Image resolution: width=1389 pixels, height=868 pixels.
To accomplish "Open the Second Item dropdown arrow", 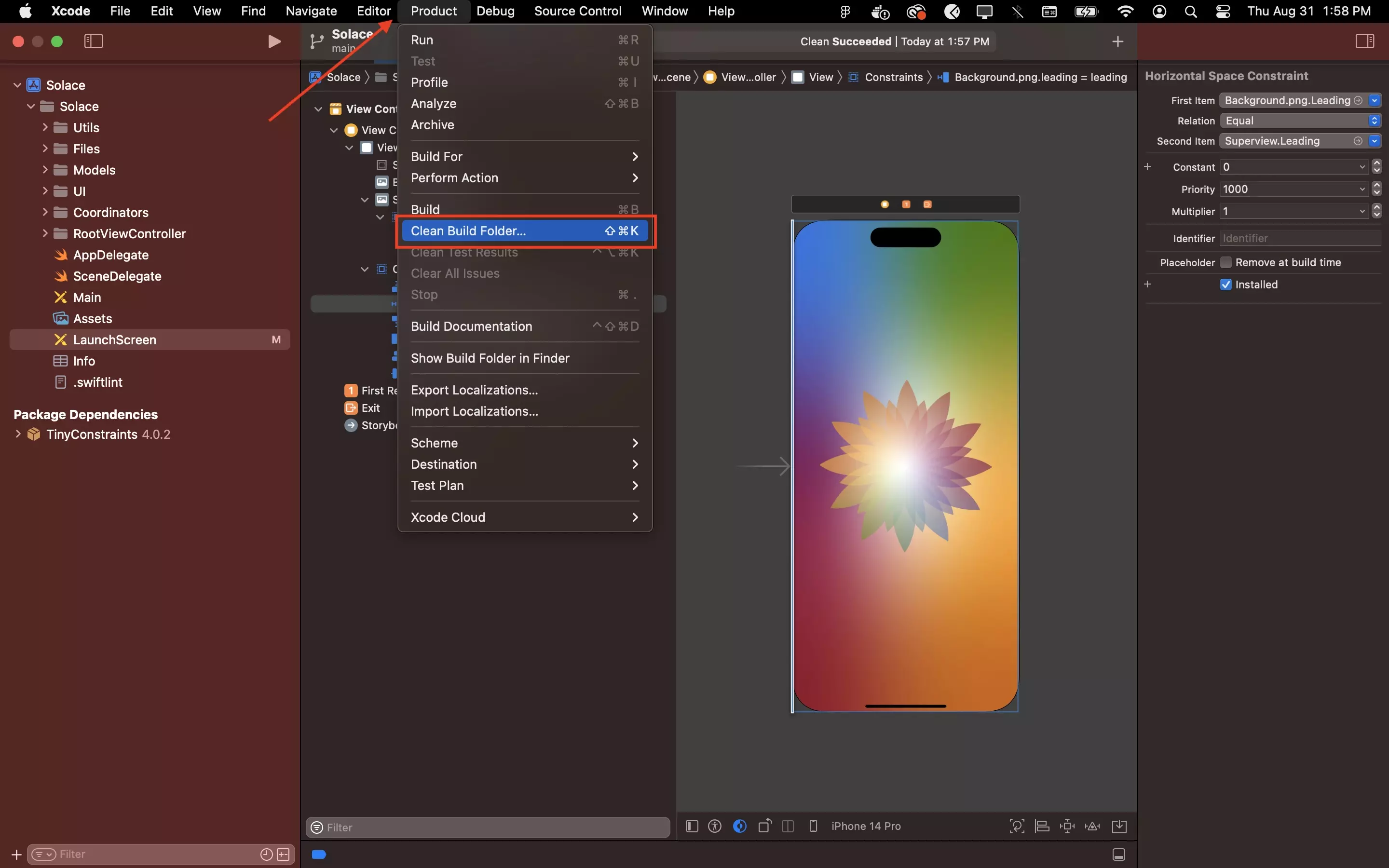I will [x=1374, y=141].
